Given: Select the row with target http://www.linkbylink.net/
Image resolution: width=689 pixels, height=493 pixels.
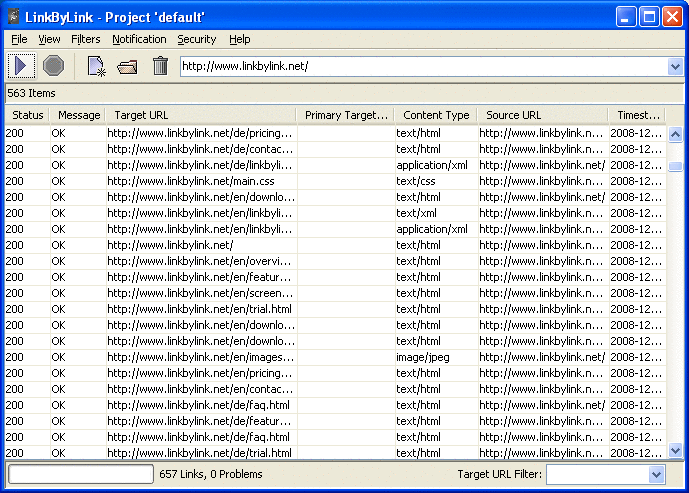Looking at the screenshot, I should tap(335, 245).
